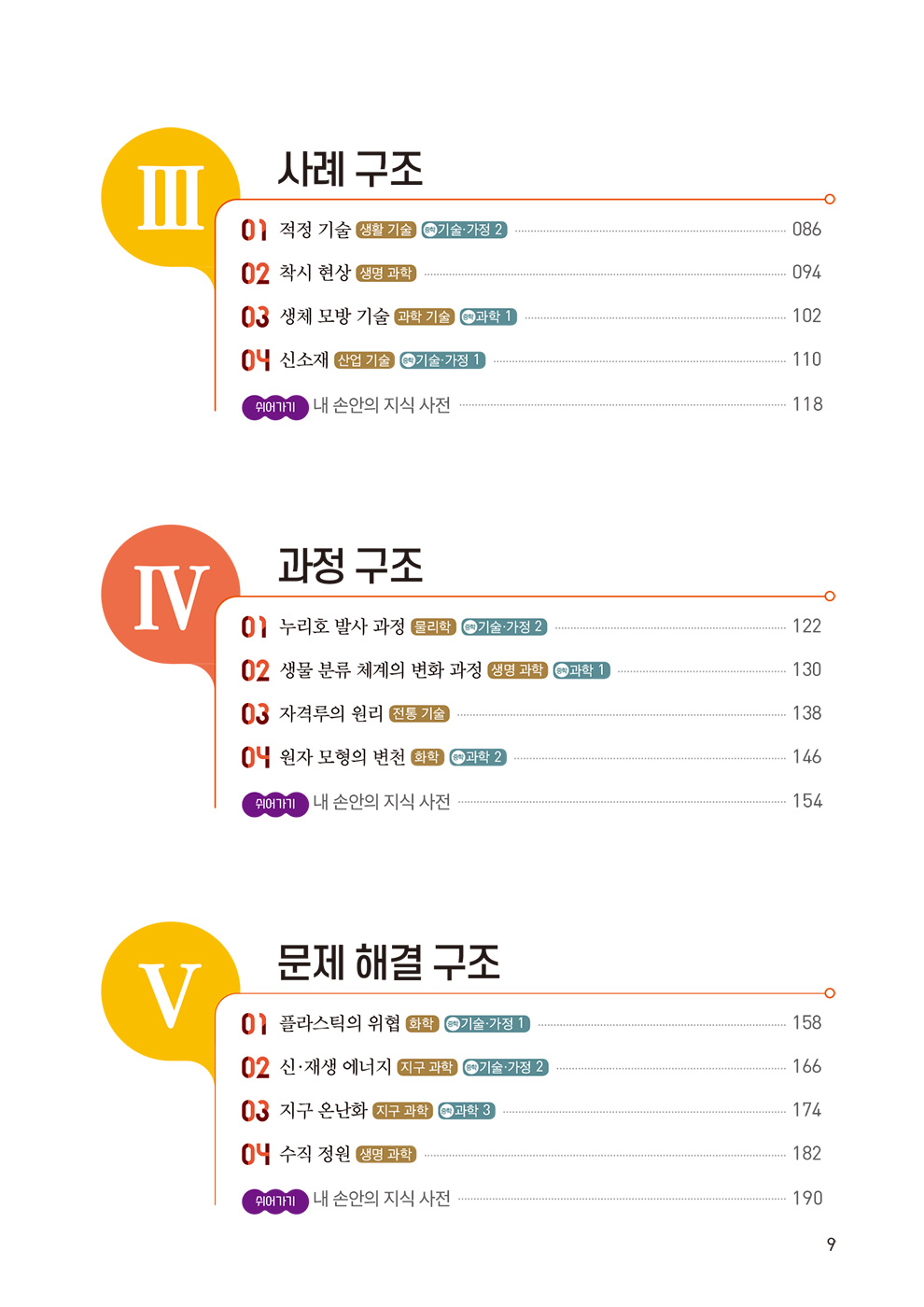Open the 문제 해결 구조 section heading
This screenshot has height=1307, width=924.
click(388, 963)
